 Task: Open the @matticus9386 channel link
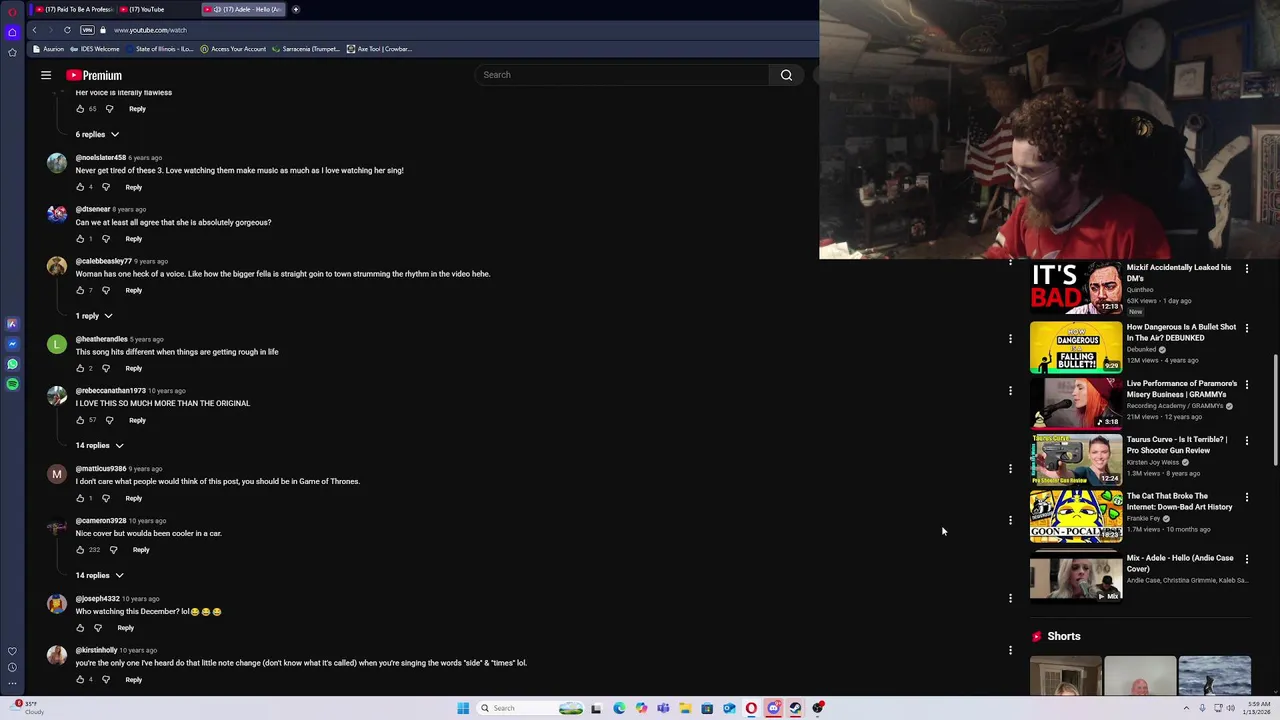pyautogui.click(x=100, y=469)
